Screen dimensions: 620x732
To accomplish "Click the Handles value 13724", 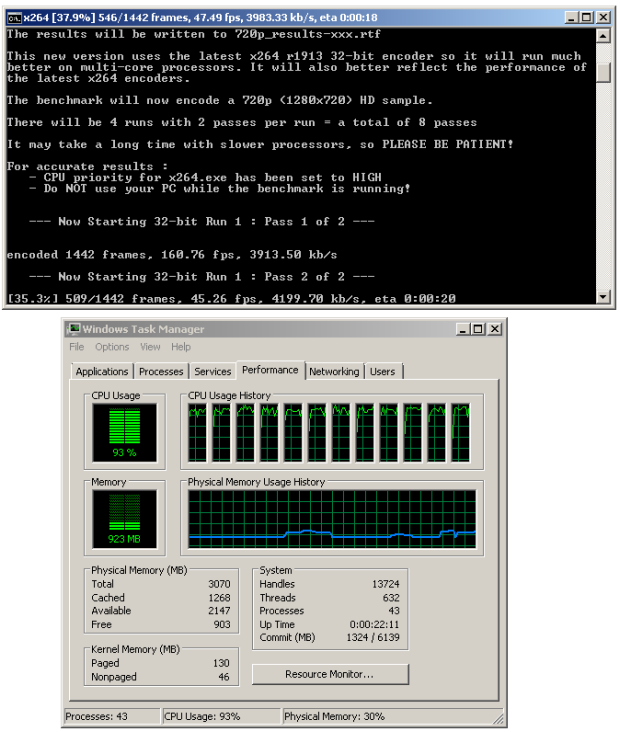I will [x=386, y=584].
